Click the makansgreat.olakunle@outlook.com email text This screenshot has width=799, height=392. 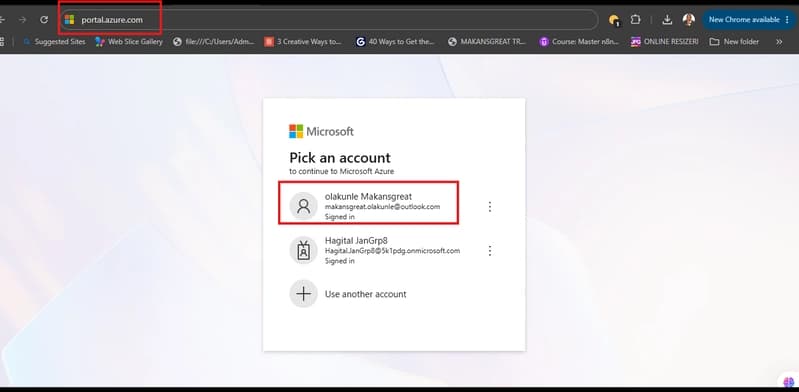pos(382,206)
